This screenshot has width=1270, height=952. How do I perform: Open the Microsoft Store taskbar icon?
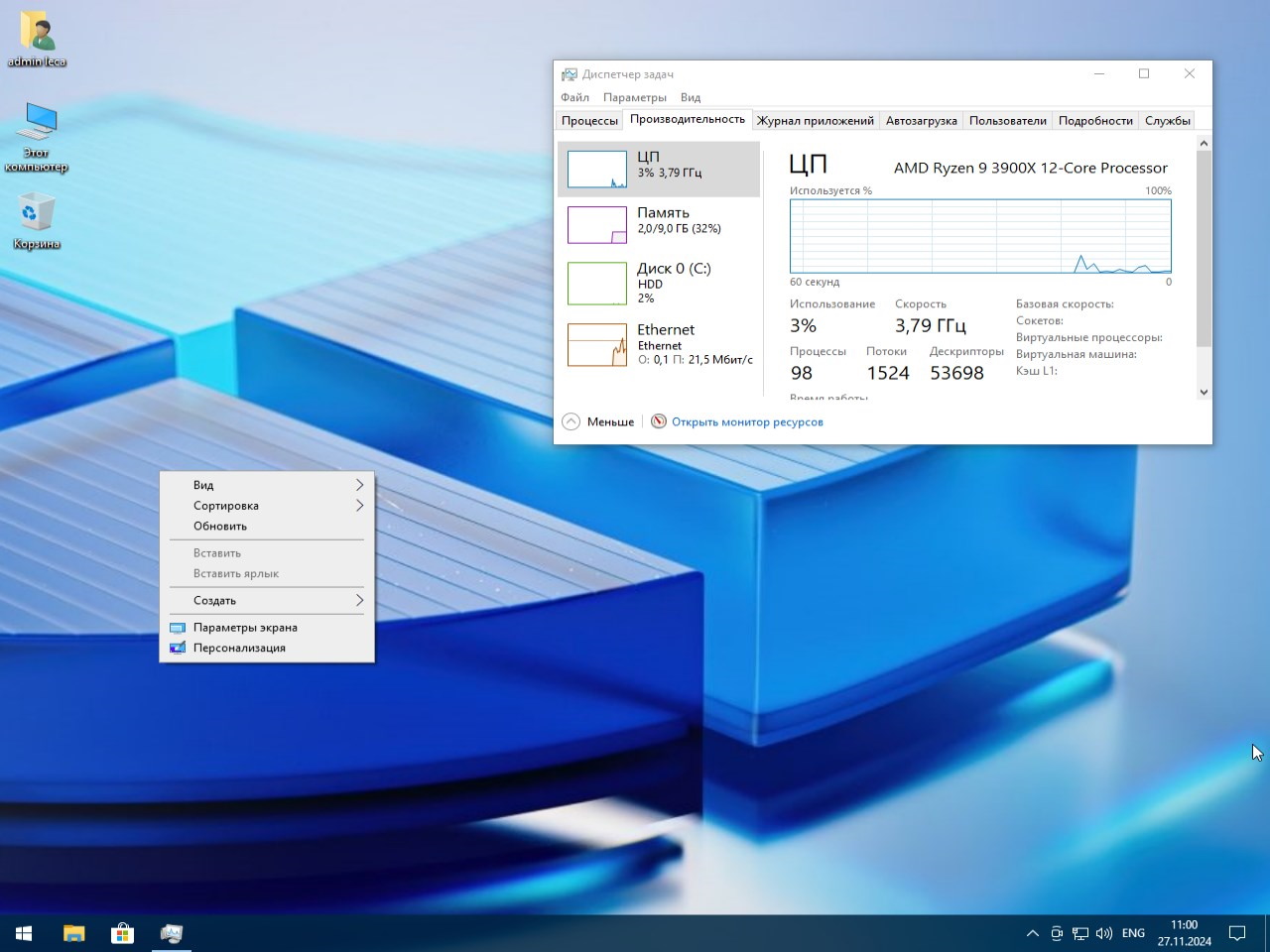click(122, 933)
